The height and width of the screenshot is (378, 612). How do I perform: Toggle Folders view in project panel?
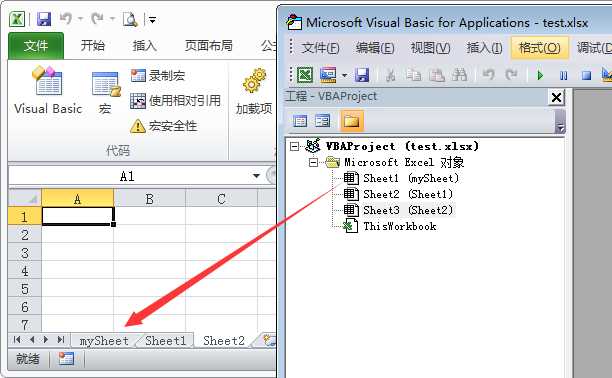tap(351, 121)
